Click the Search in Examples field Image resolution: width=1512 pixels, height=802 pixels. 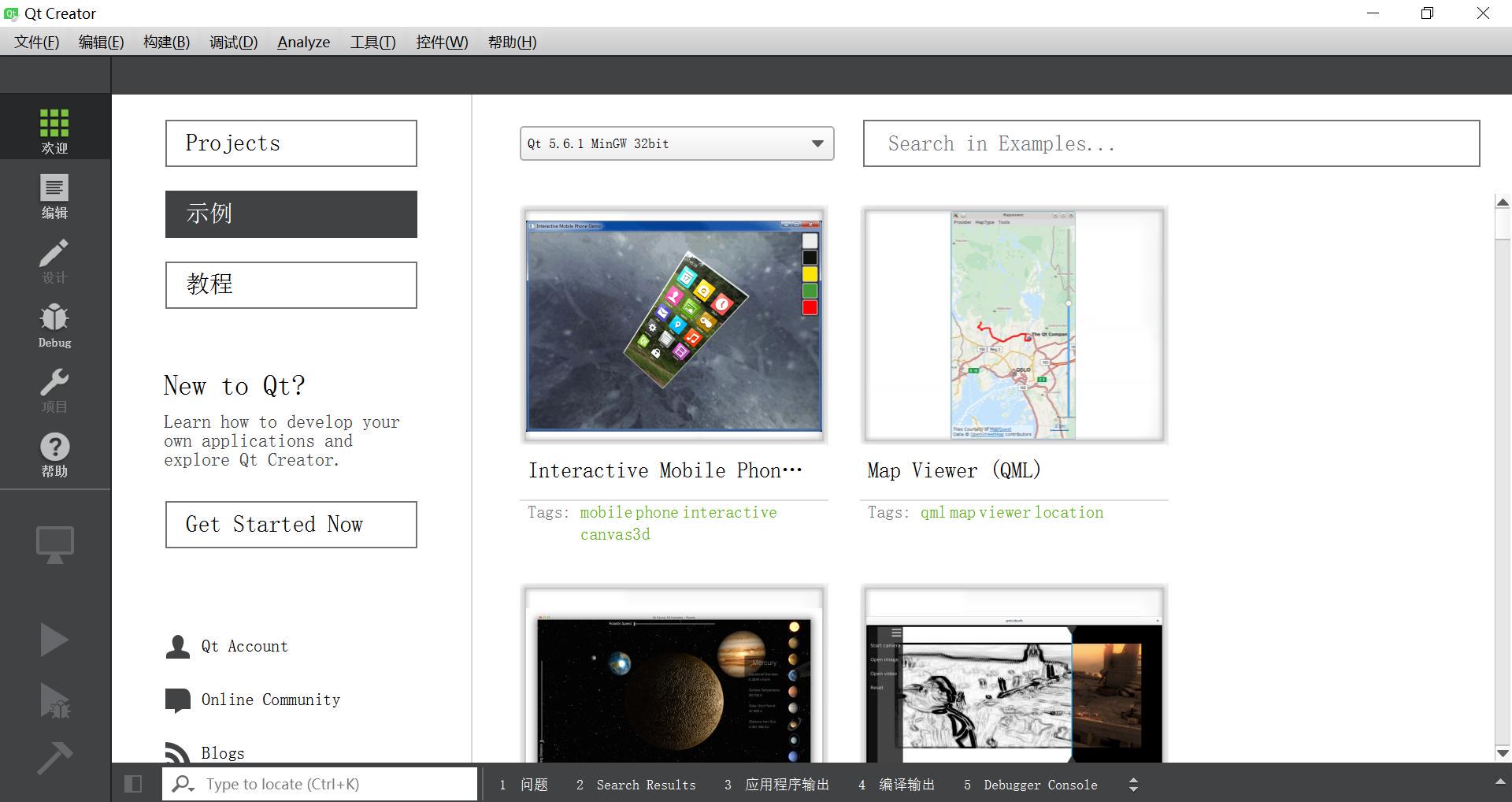click(x=1172, y=143)
